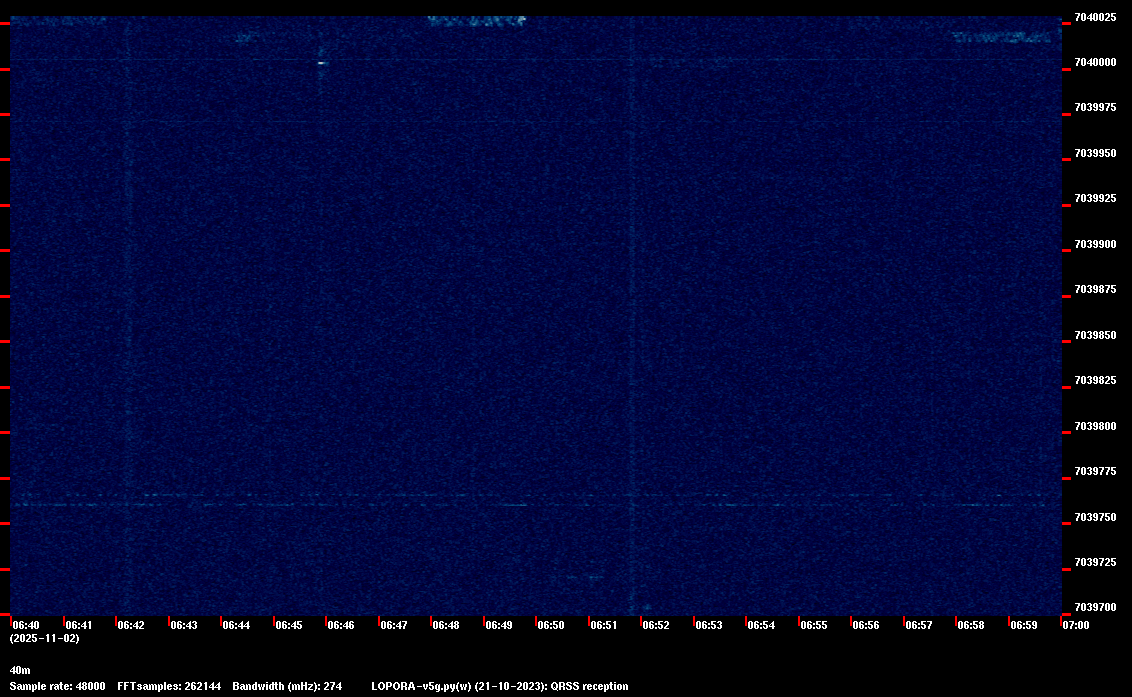Click the 06:46 time axis label
The width and height of the screenshot is (1132, 697).
pyautogui.click(x=341, y=625)
